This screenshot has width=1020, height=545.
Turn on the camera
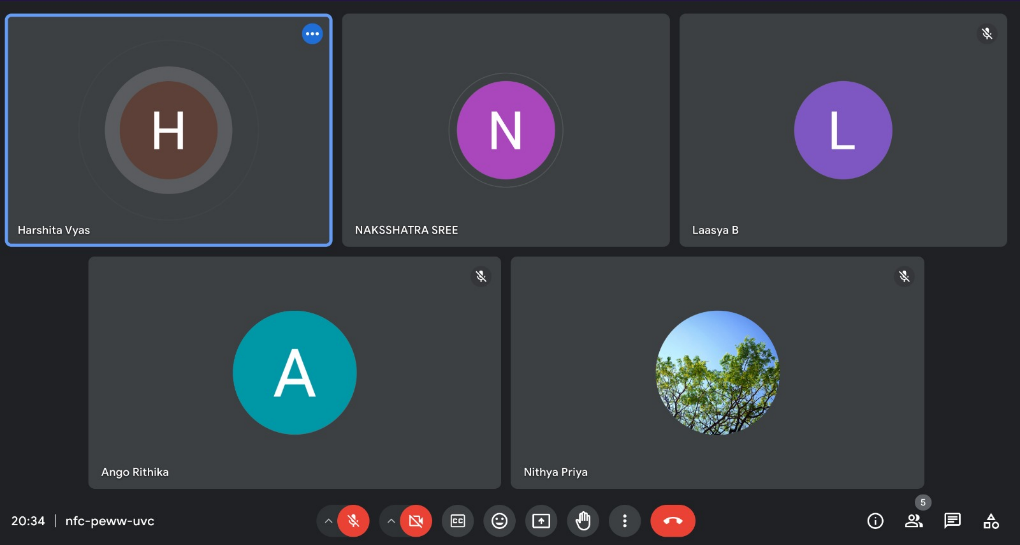(x=415, y=521)
